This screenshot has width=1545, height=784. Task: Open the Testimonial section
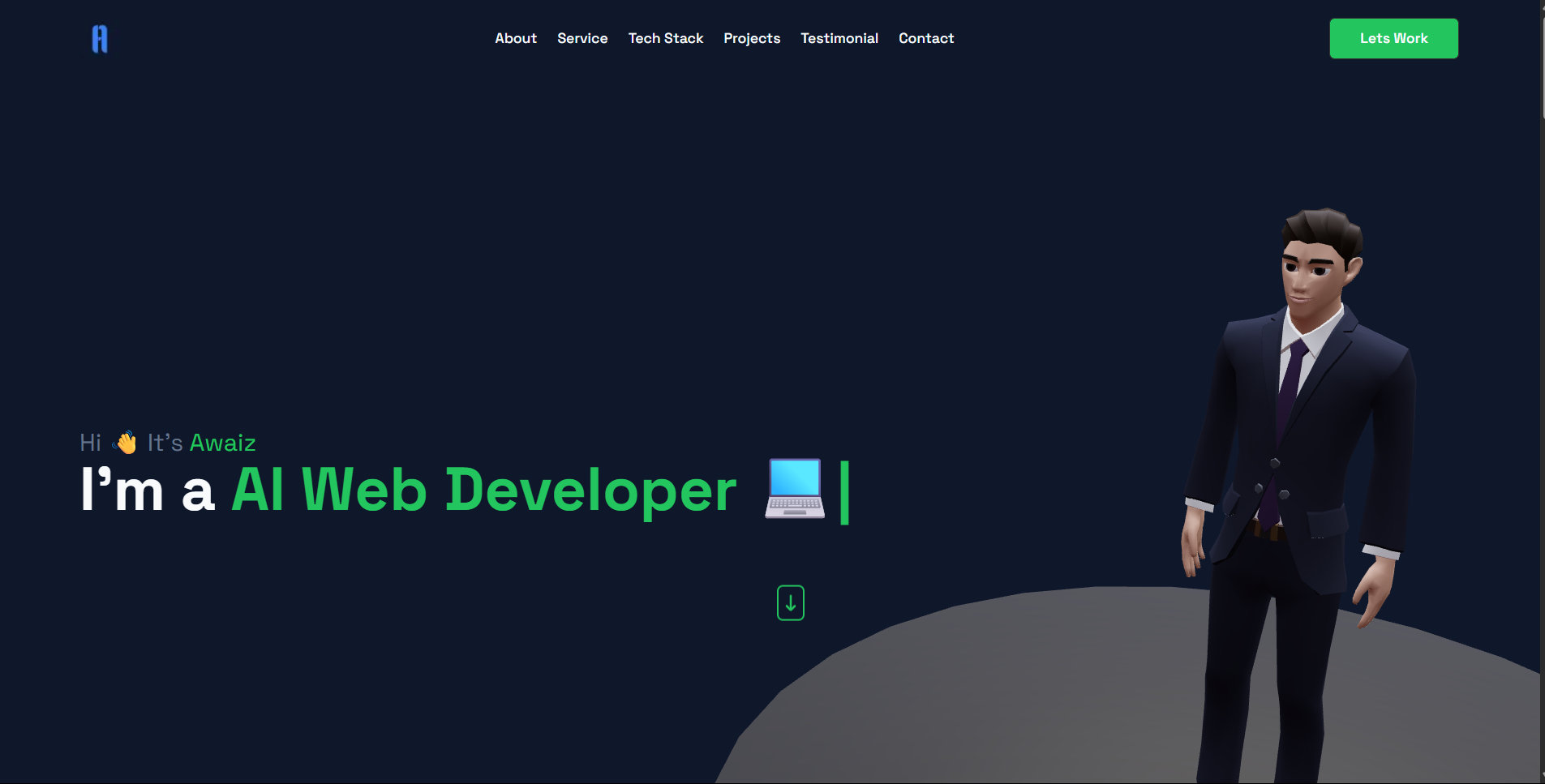[839, 38]
